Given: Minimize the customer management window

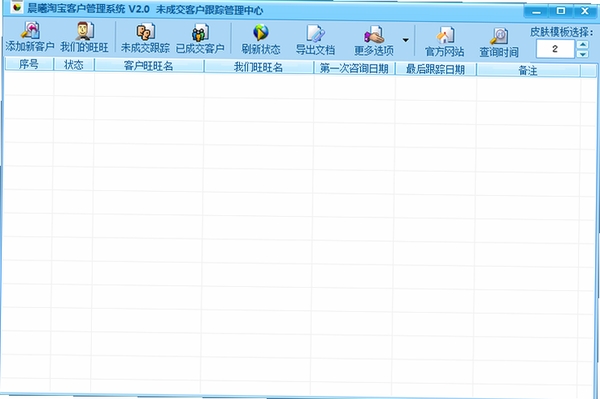Looking at the screenshot, I should (x=536, y=11).
